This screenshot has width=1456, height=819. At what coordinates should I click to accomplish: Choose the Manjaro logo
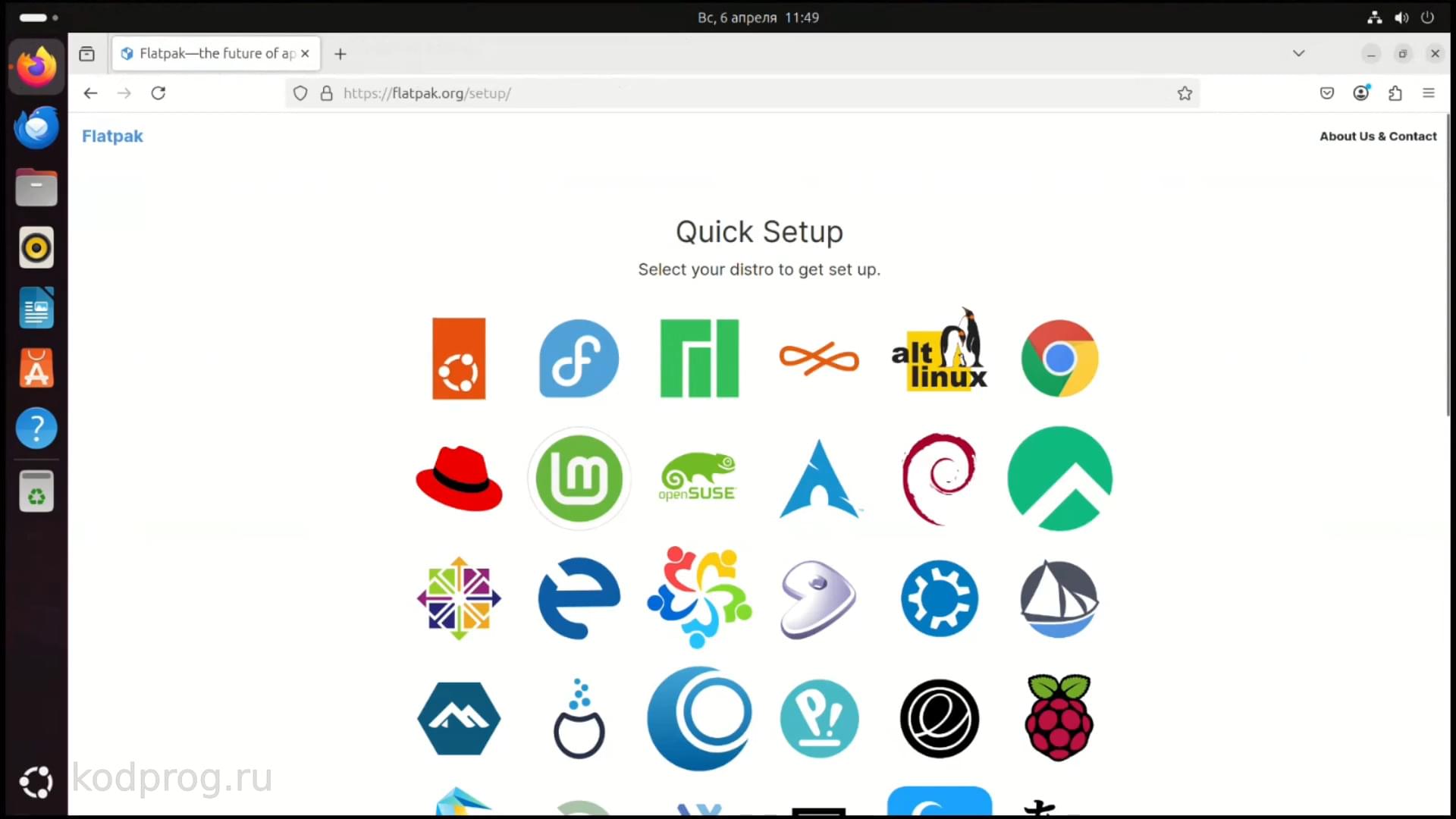[699, 358]
